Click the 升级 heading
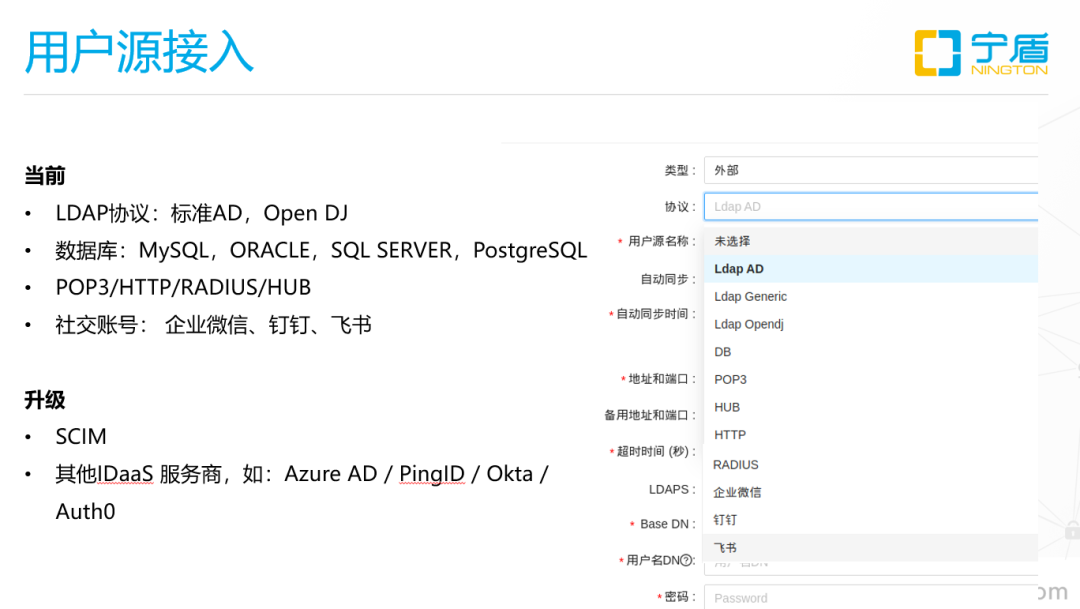Image resolution: width=1080 pixels, height=609 pixels. click(45, 400)
